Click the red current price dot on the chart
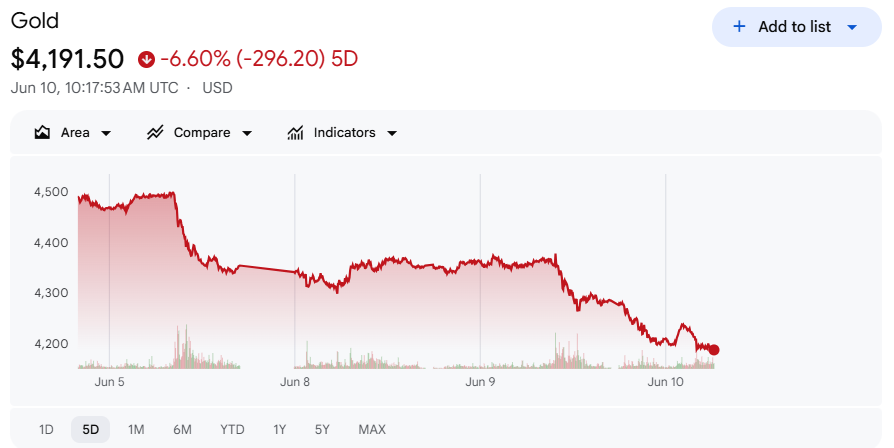This screenshot has width=894, height=448. (713, 350)
